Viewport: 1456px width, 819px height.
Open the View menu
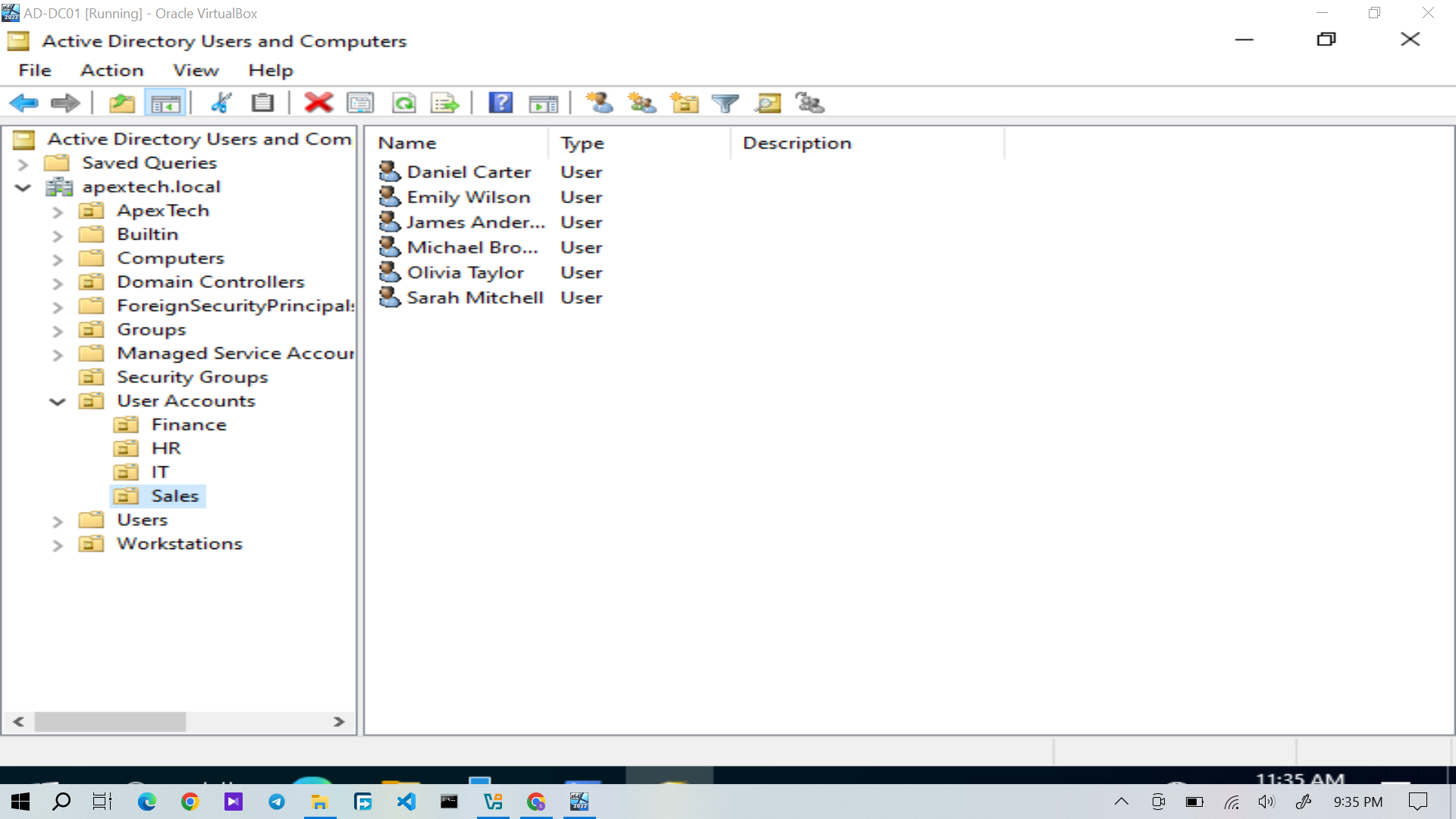tap(196, 71)
